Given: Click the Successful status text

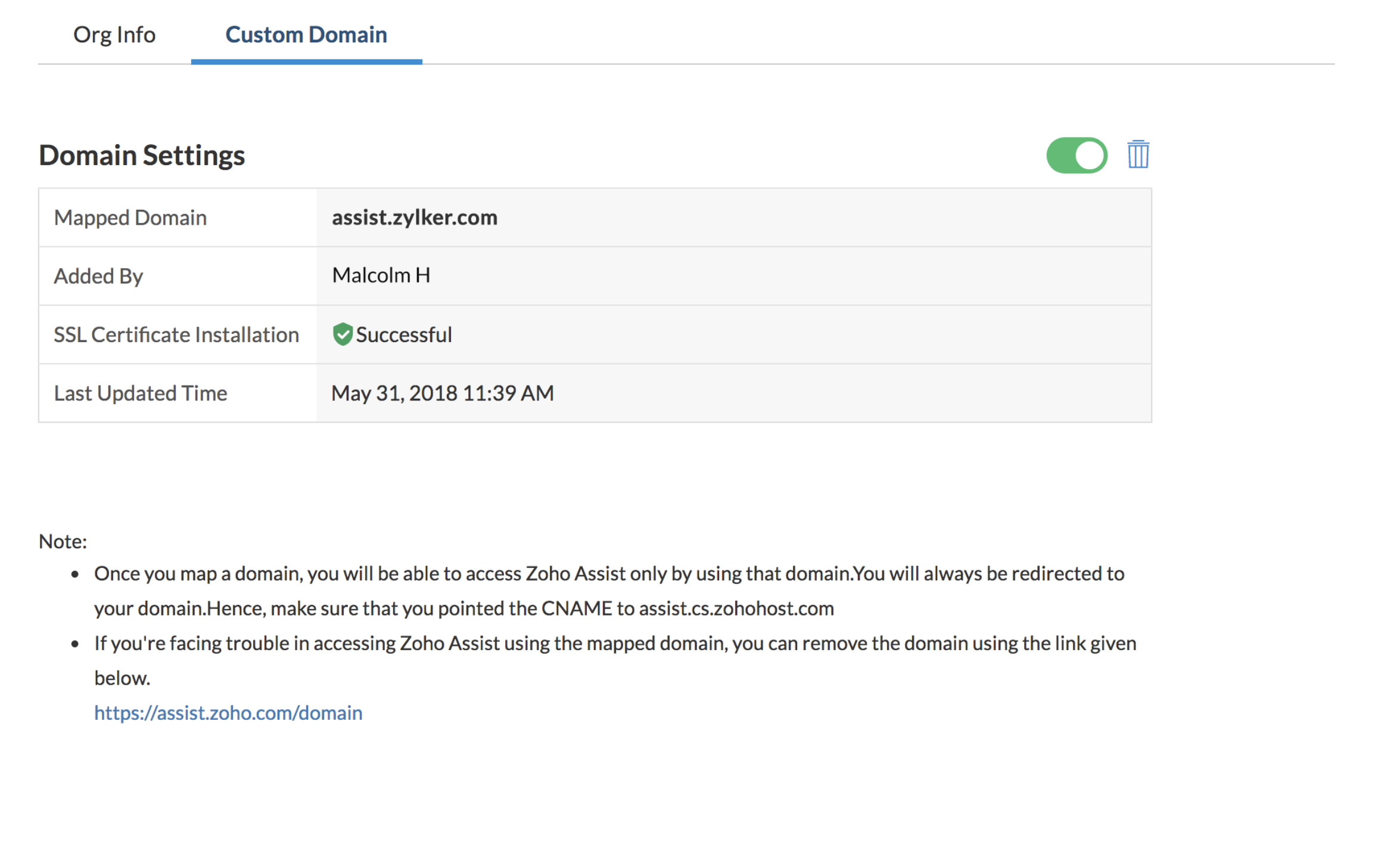Looking at the screenshot, I should tap(404, 335).
